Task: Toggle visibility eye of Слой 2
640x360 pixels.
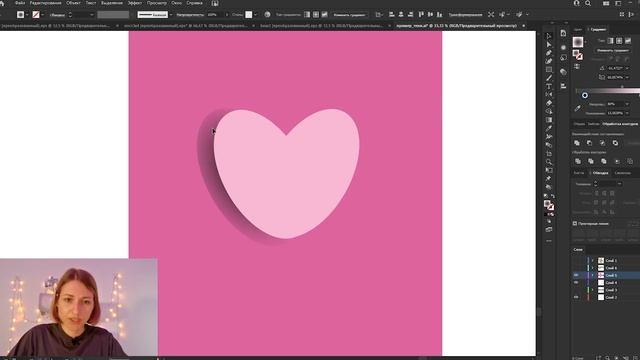Action: [576, 297]
